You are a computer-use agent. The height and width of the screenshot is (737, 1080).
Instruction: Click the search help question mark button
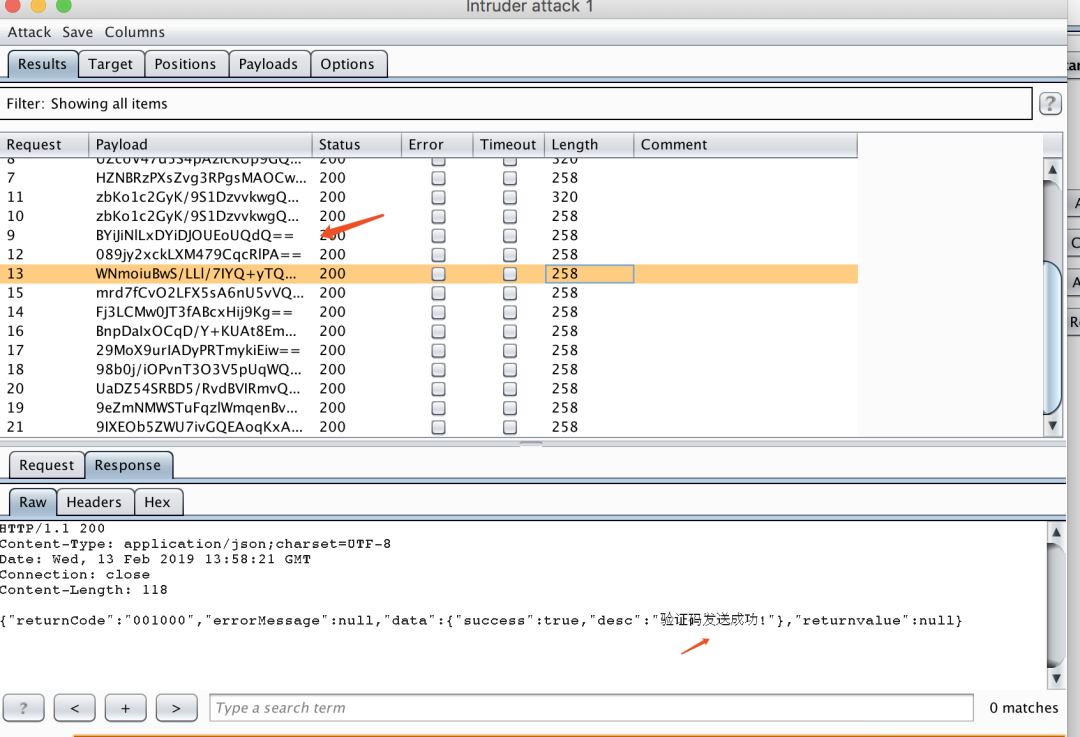tap(24, 708)
